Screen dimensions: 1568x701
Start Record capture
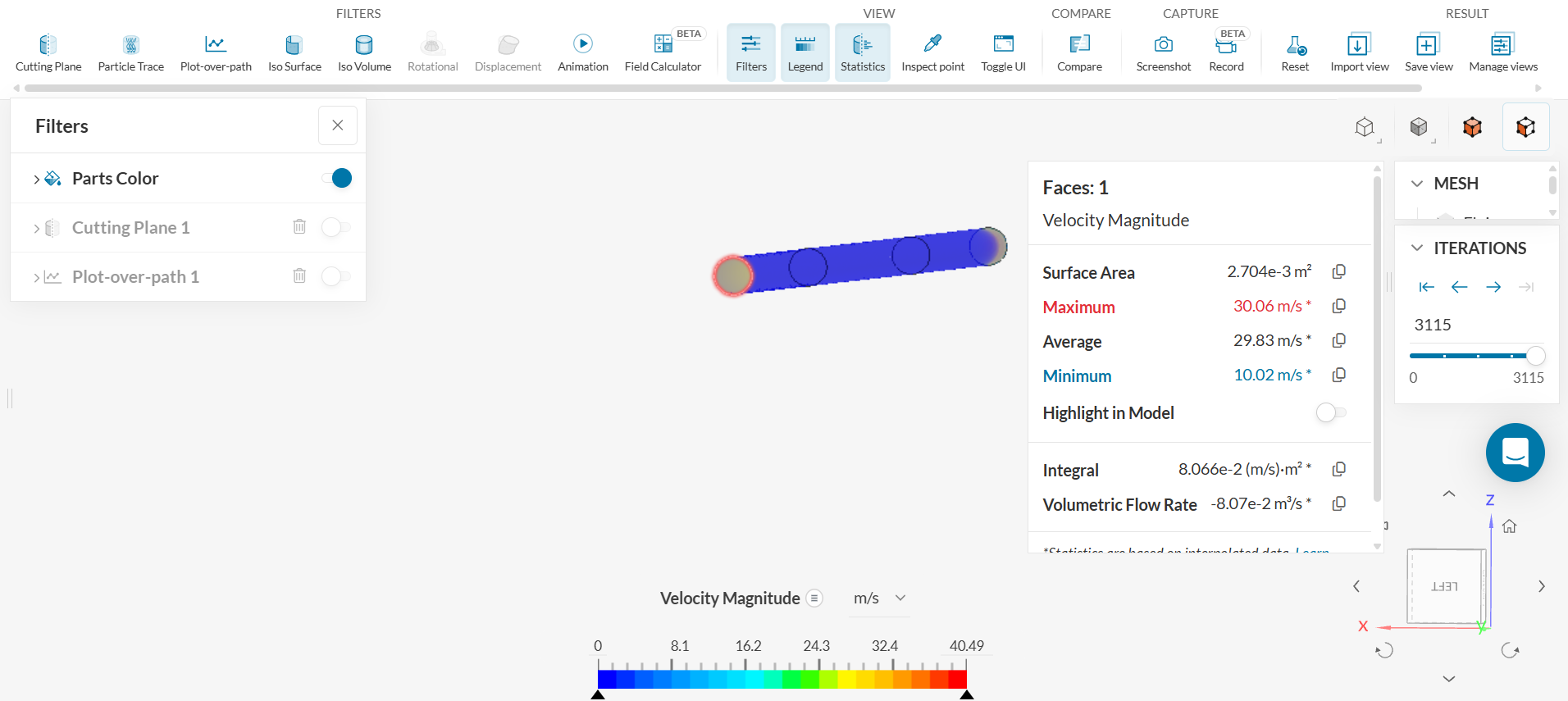pyautogui.click(x=1226, y=52)
